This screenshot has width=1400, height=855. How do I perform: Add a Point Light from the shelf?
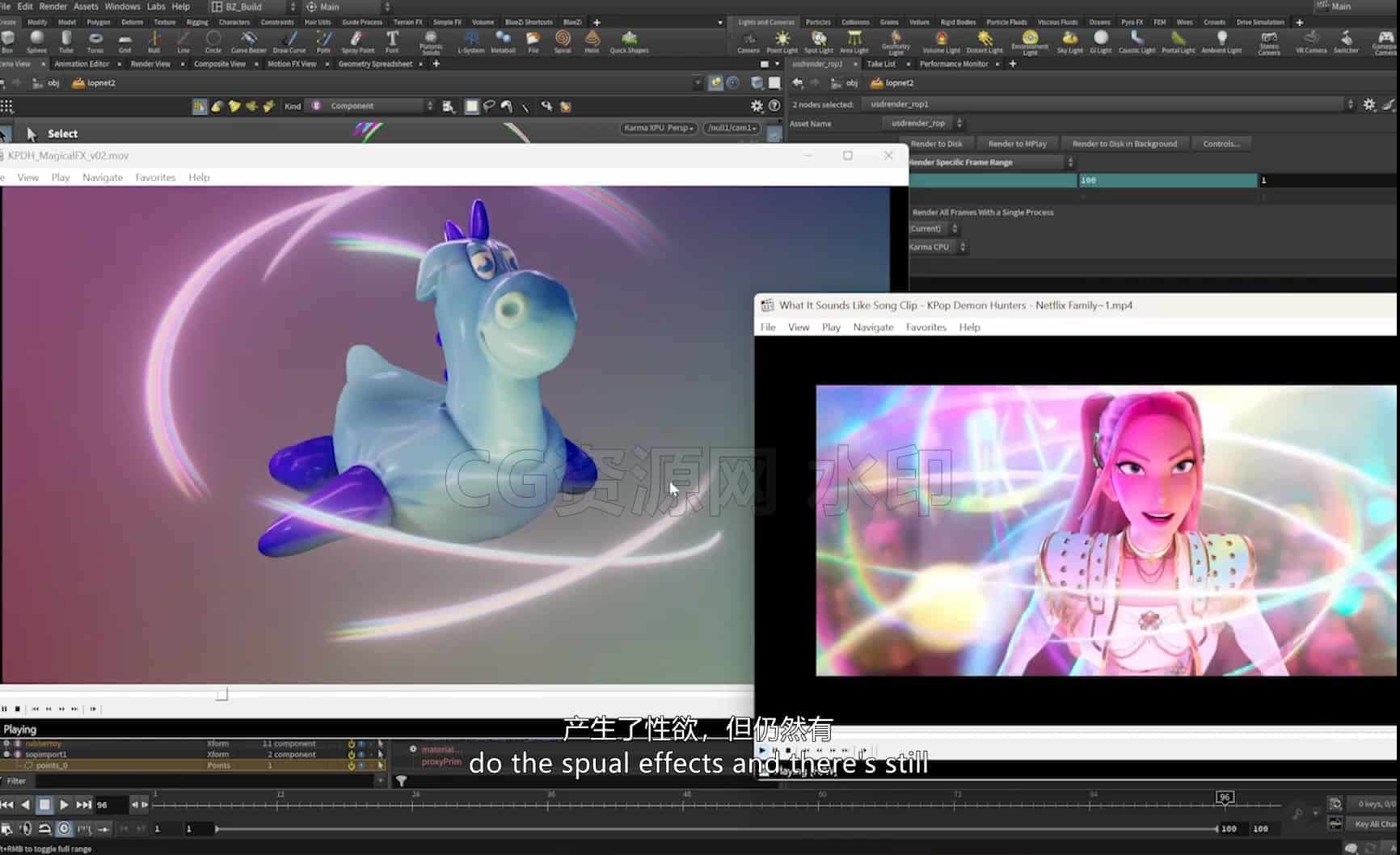click(x=782, y=41)
